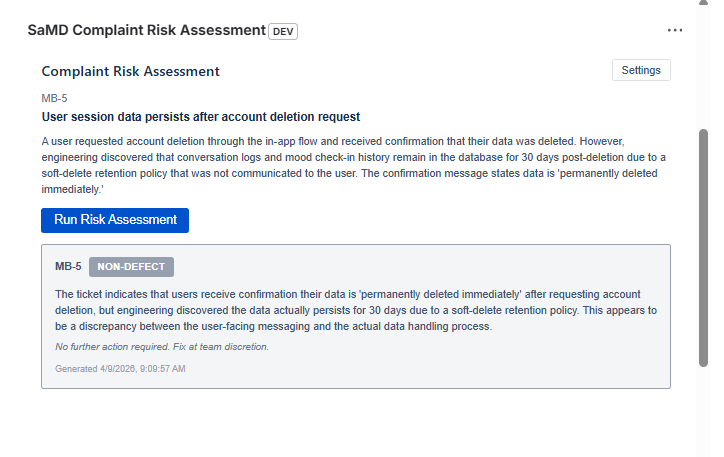Click the Generated timestamp in the result card
The image size is (724, 457).
pyautogui.click(x=120, y=369)
